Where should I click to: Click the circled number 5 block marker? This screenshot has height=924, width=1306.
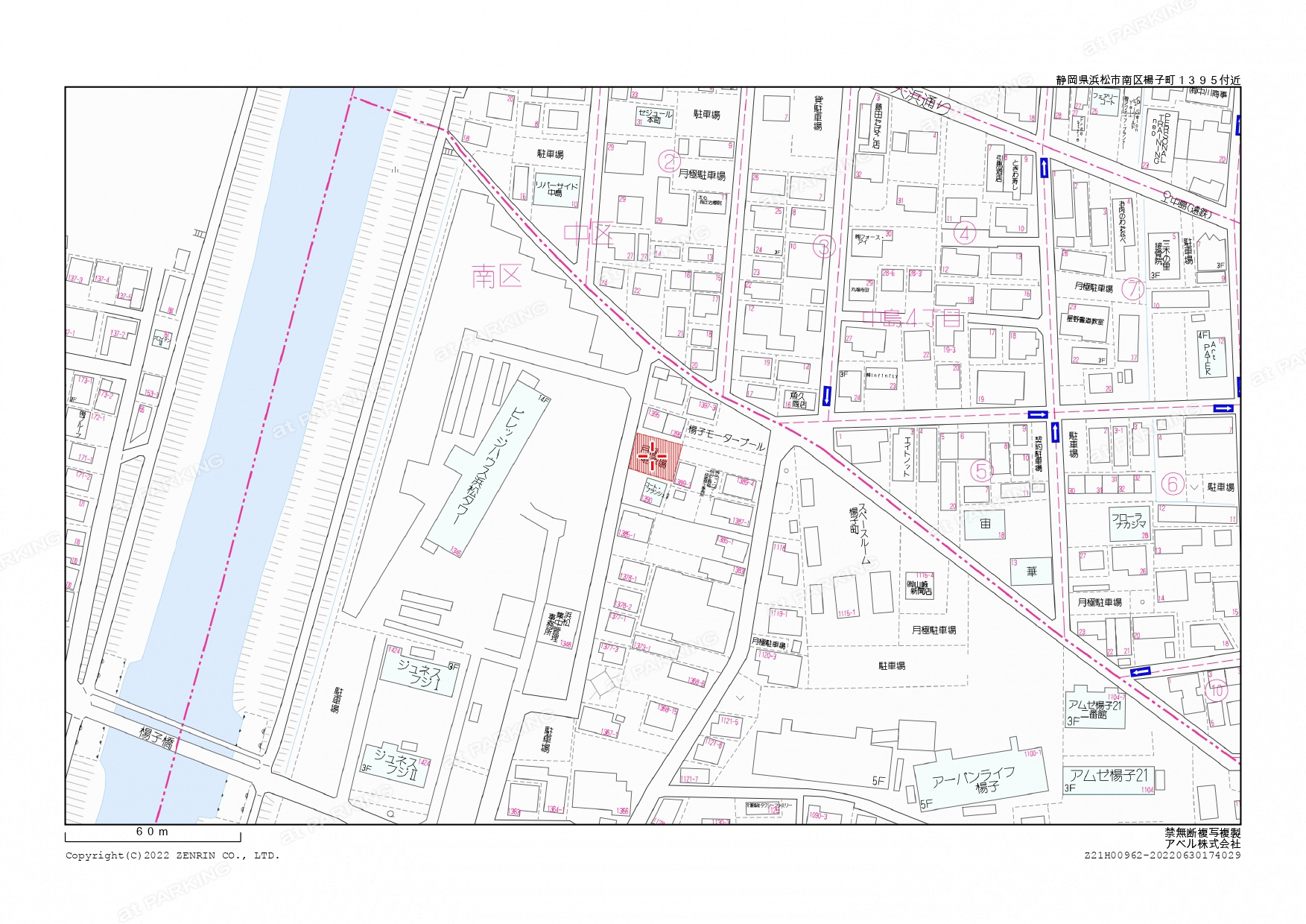(981, 471)
